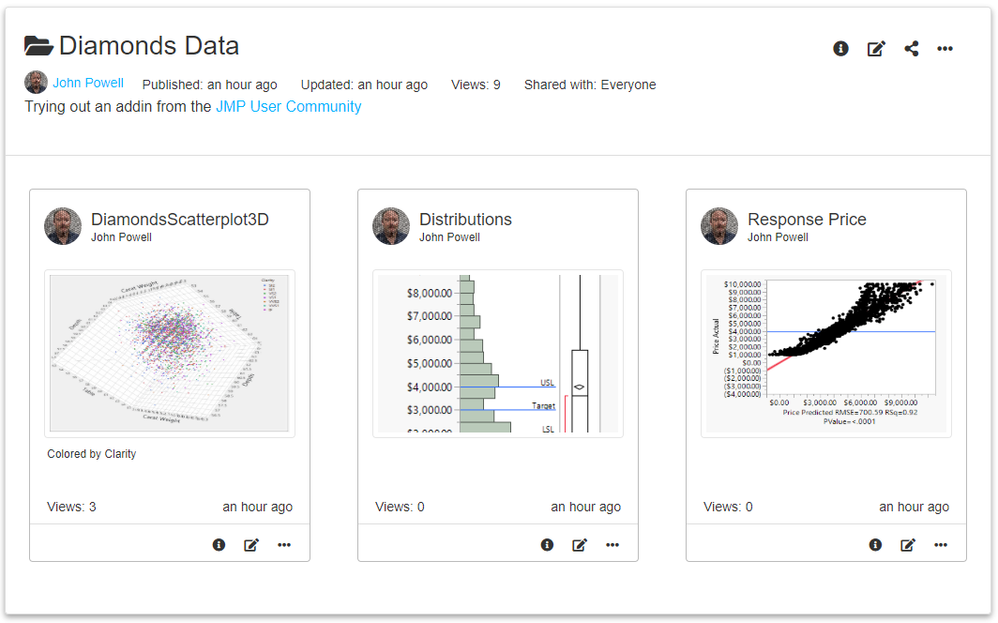Edit the DiamondsScatterplot3D report
The height and width of the screenshot is (623, 998).
pyautogui.click(x=251, y=545)
